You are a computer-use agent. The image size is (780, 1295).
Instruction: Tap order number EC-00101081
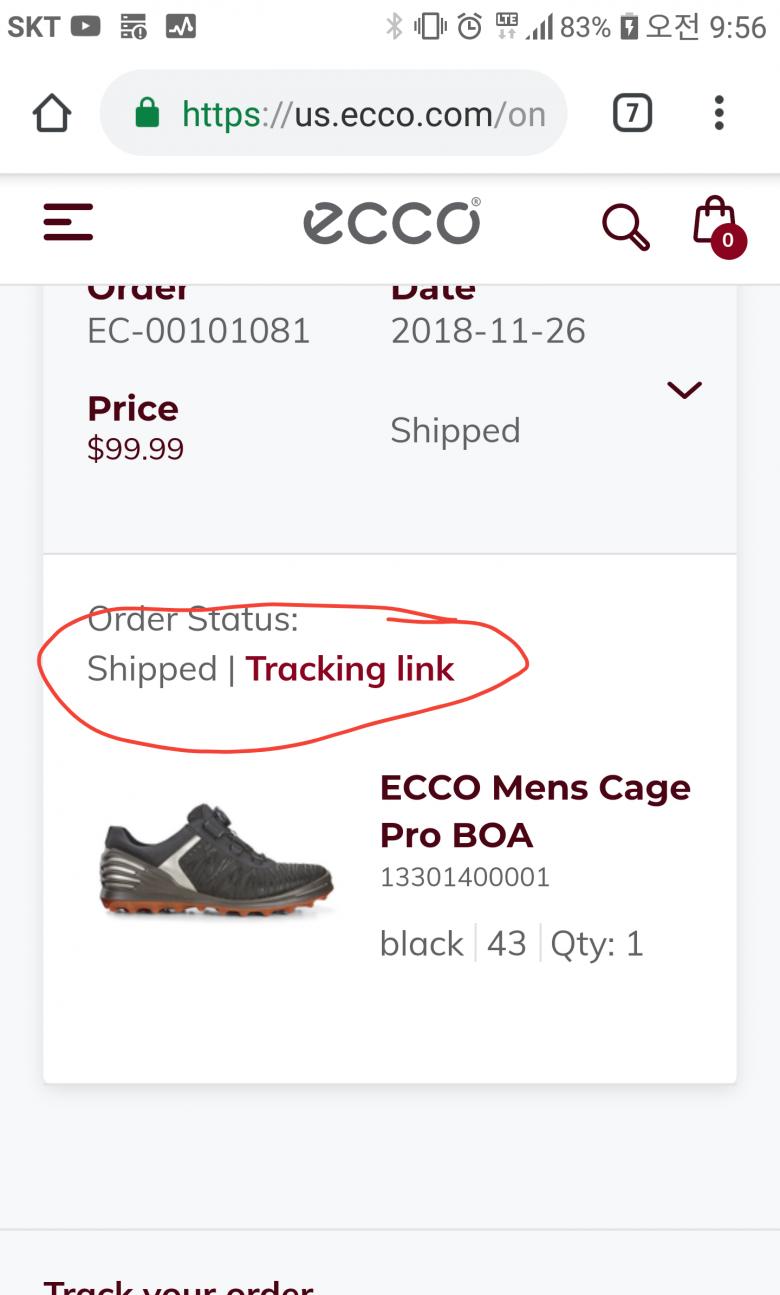199,331
